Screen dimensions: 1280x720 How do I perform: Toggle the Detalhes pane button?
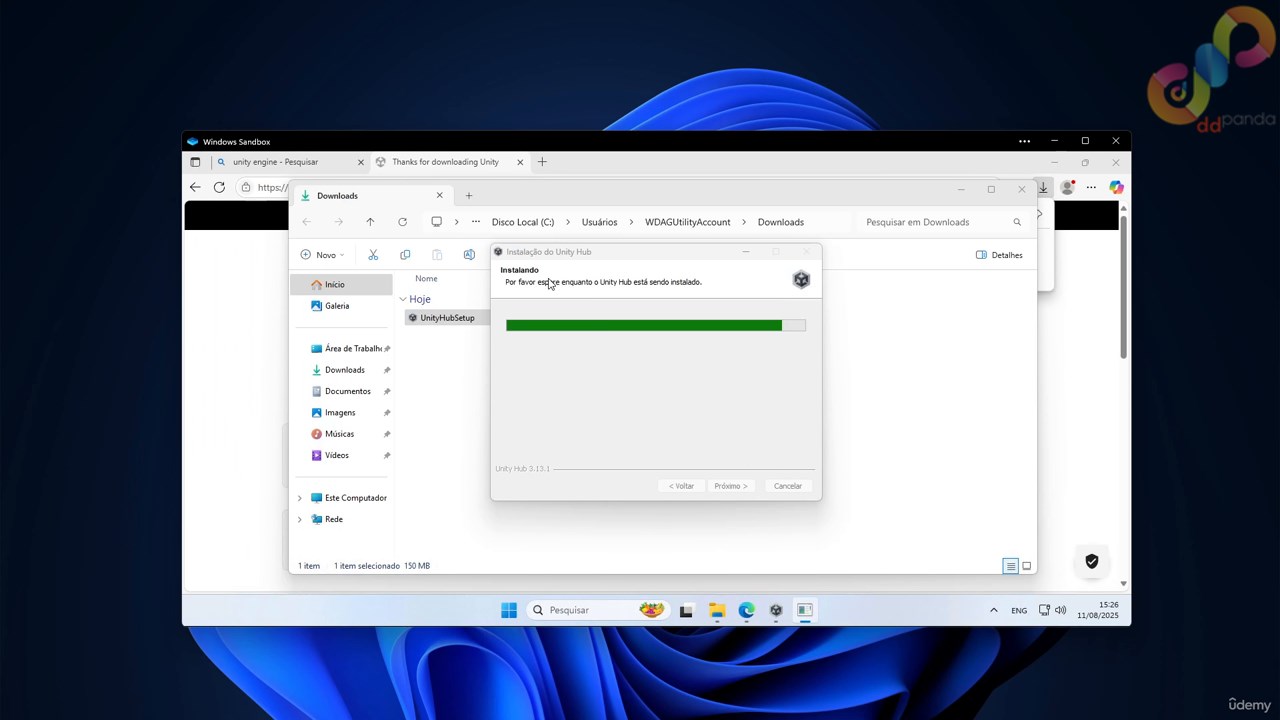999,255
